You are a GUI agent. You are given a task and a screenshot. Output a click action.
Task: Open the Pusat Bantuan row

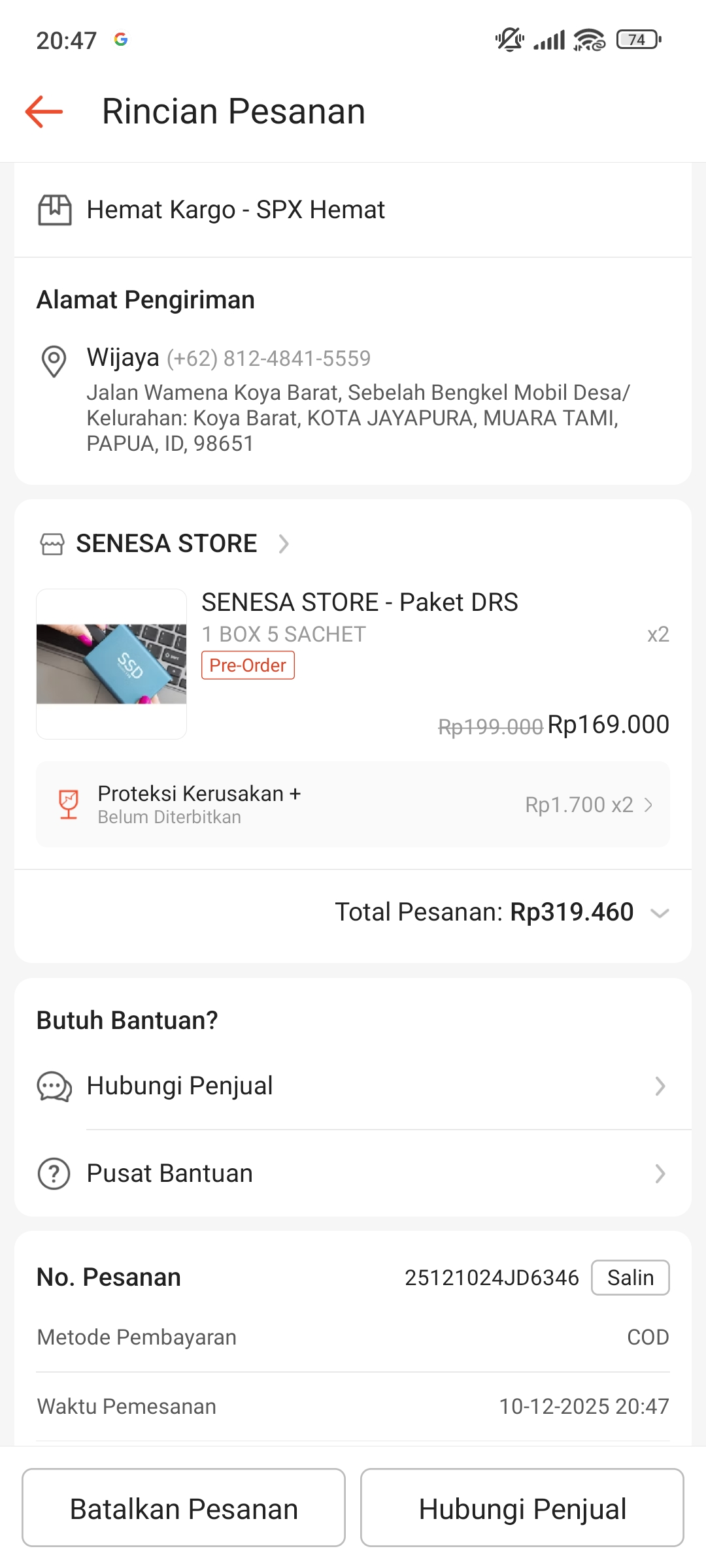[x=353, y=1173]
